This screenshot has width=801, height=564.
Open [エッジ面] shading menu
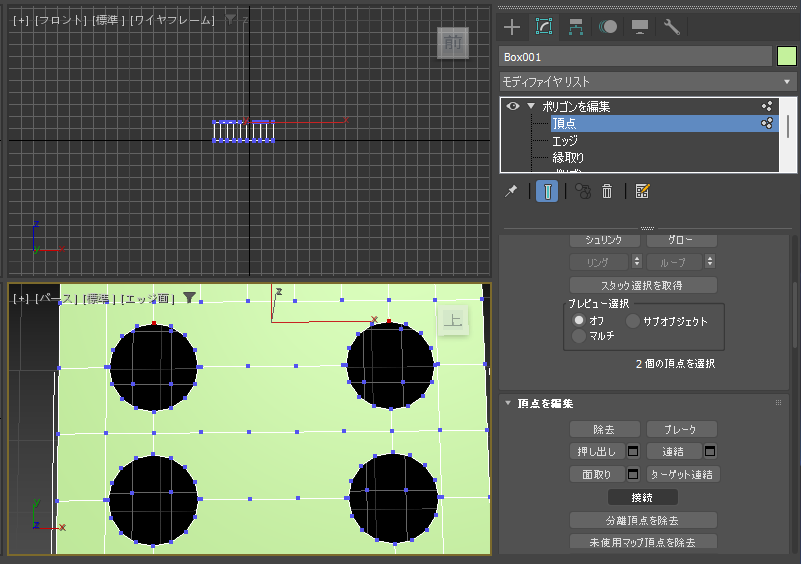tap(148, 298)
